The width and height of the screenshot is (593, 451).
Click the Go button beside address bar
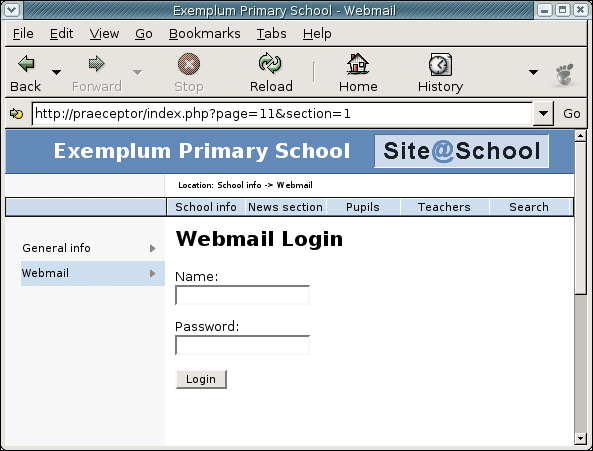[x=571, y=113]
